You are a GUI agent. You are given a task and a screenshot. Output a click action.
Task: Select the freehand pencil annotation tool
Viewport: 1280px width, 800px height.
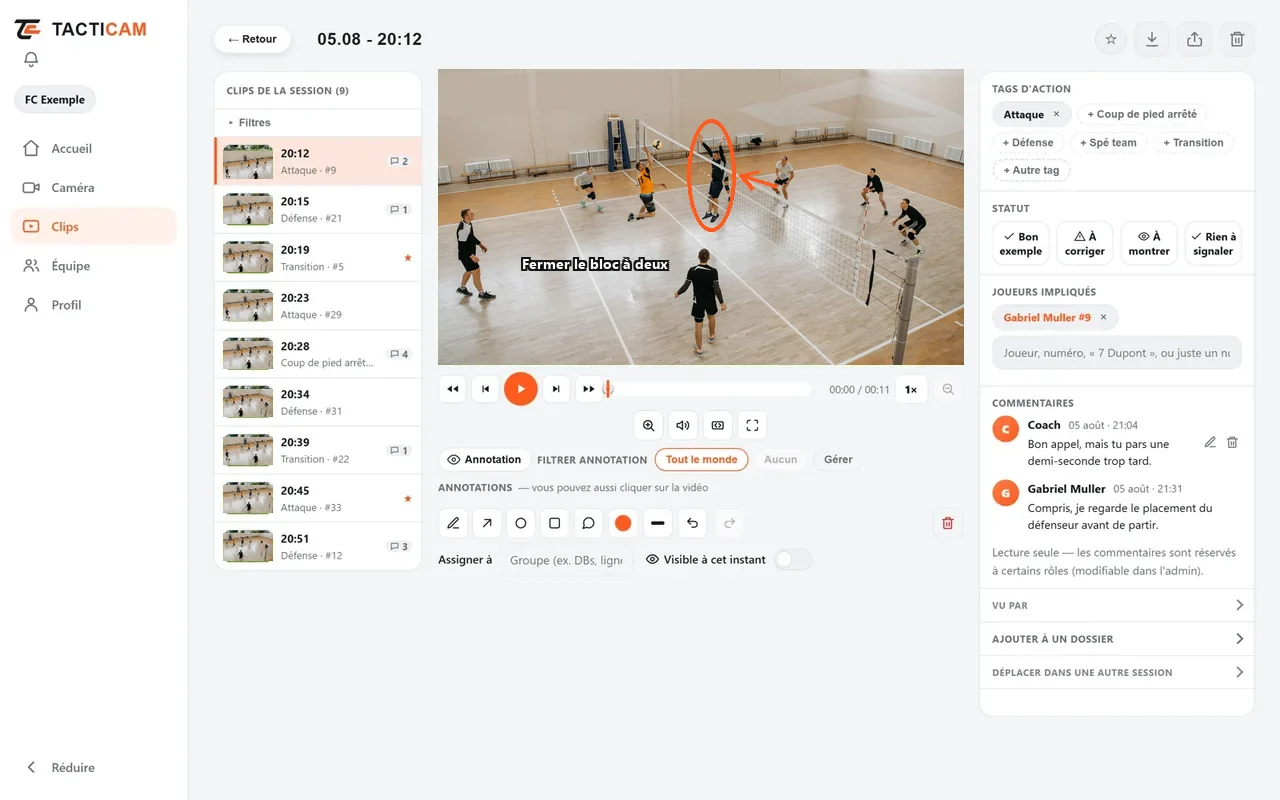point(454,523)
